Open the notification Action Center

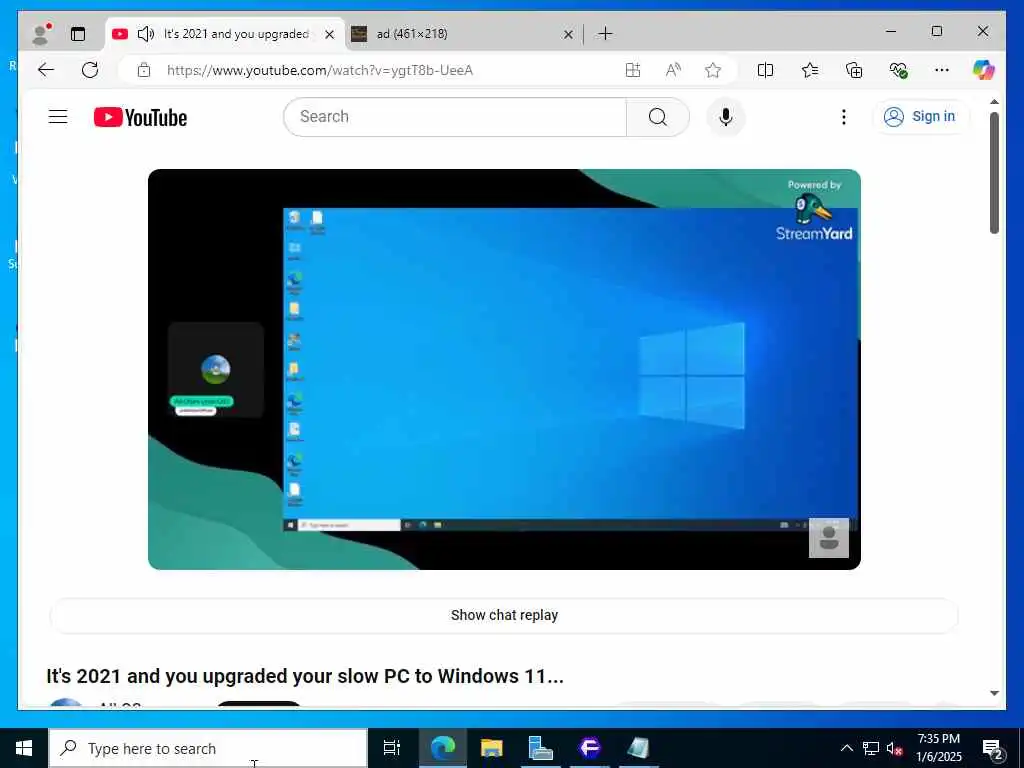click(x=992, y=748)
